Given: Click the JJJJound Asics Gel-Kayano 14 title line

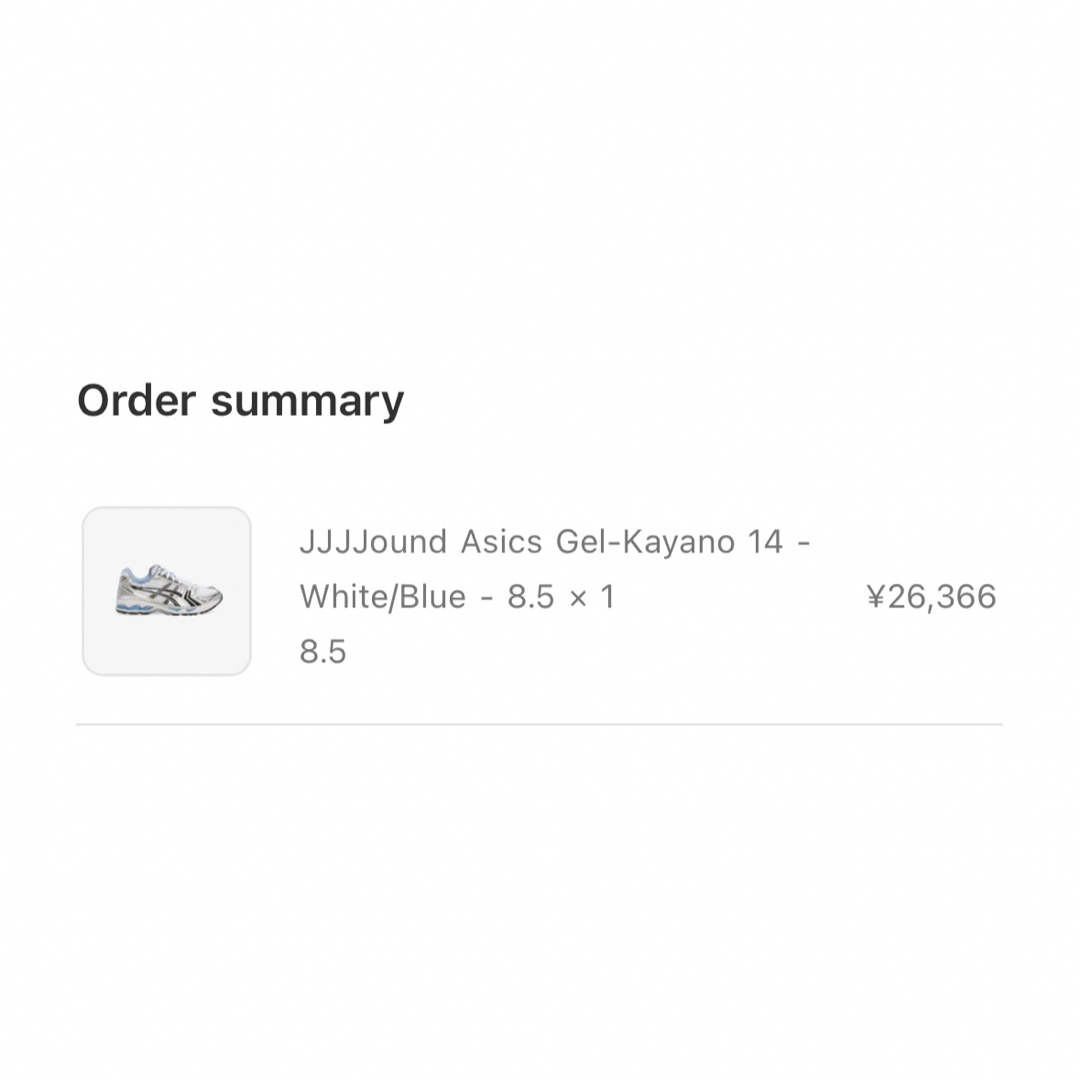Looking at the screenshot, I should point(554,541).
